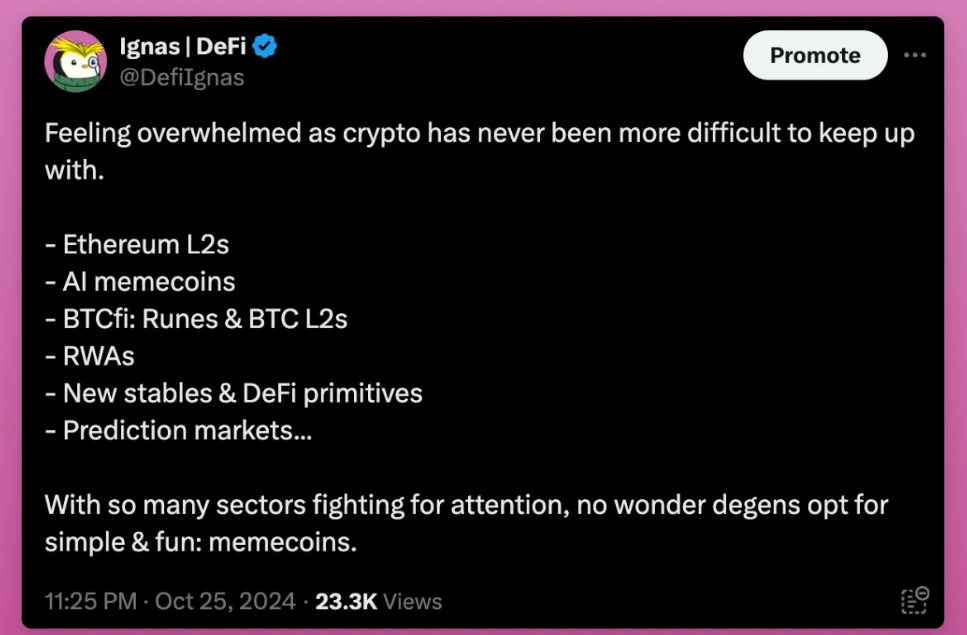Click the dashed-square icon at bottom right

tap(915, 600)
